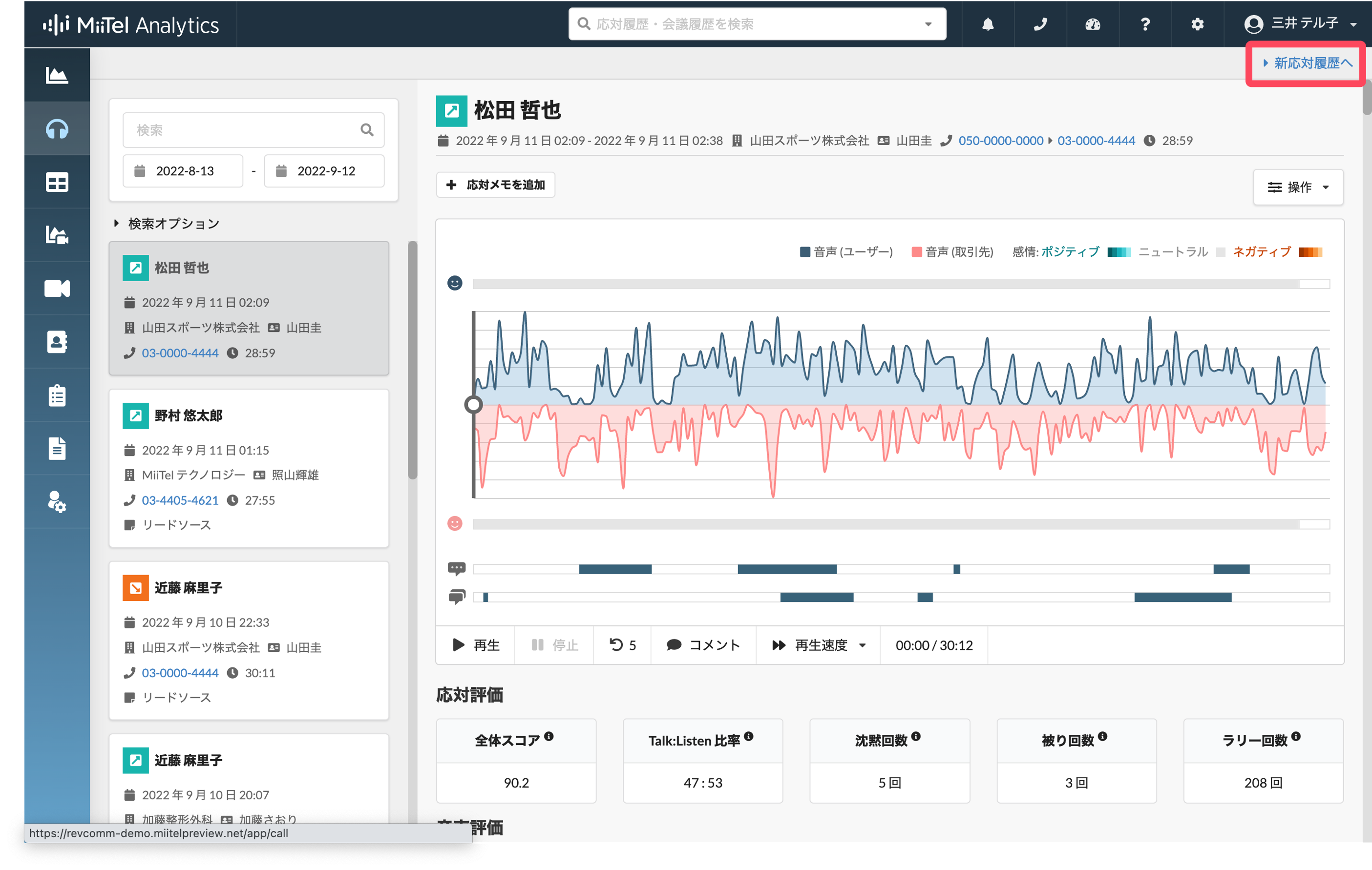
Task: Open chart with video sidebar icon
Action: (57, 234)
